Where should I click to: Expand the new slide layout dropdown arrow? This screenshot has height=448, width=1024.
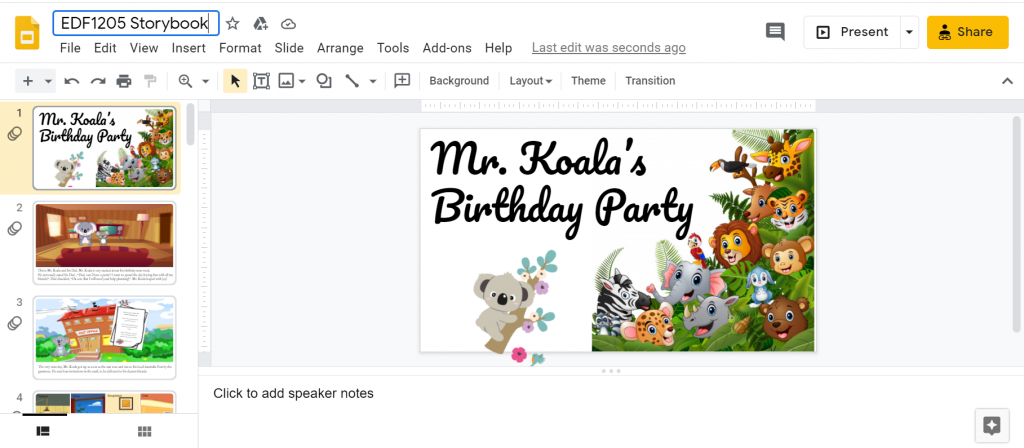tap(48, 82)
